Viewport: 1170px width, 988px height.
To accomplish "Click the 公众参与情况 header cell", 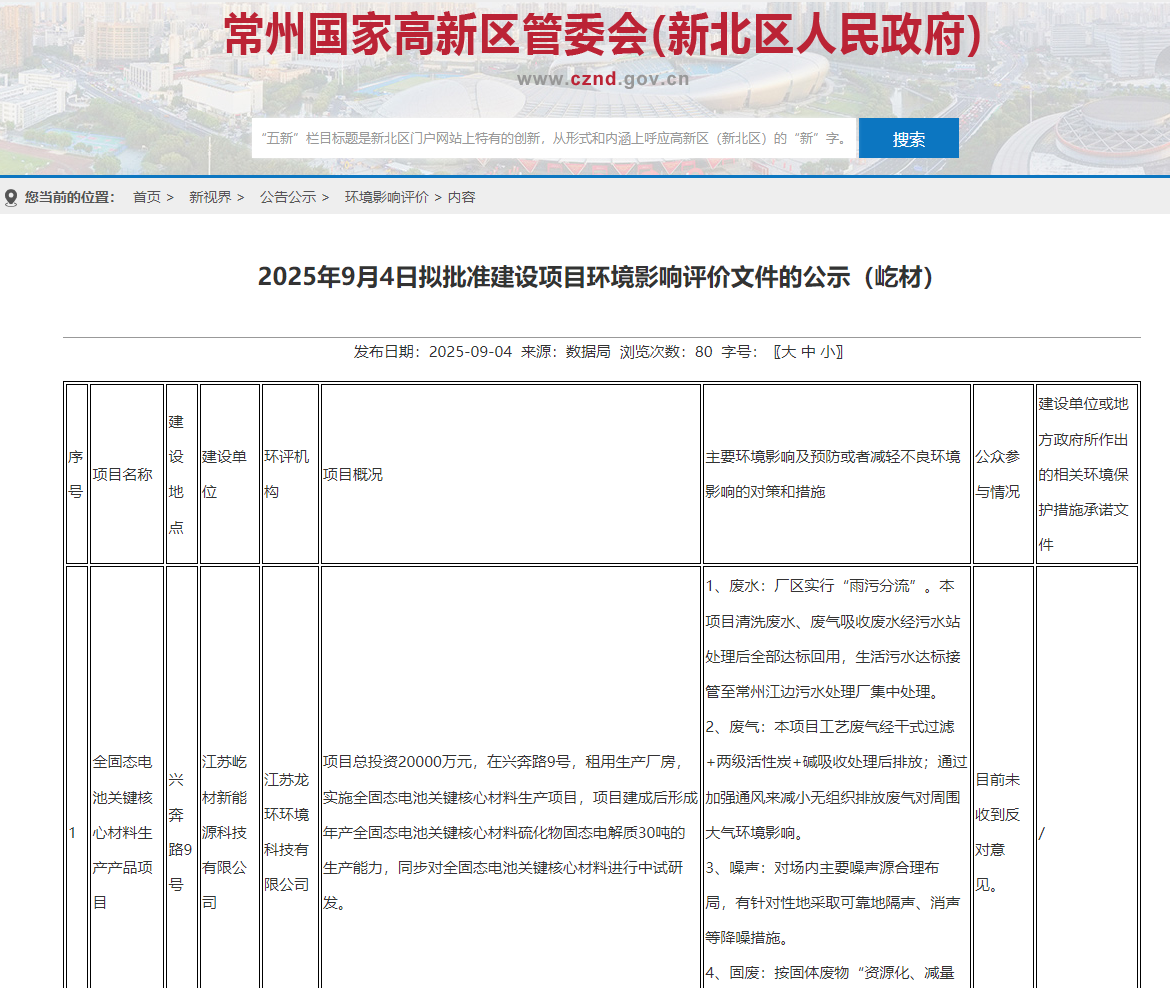I will coord(1003,474).
